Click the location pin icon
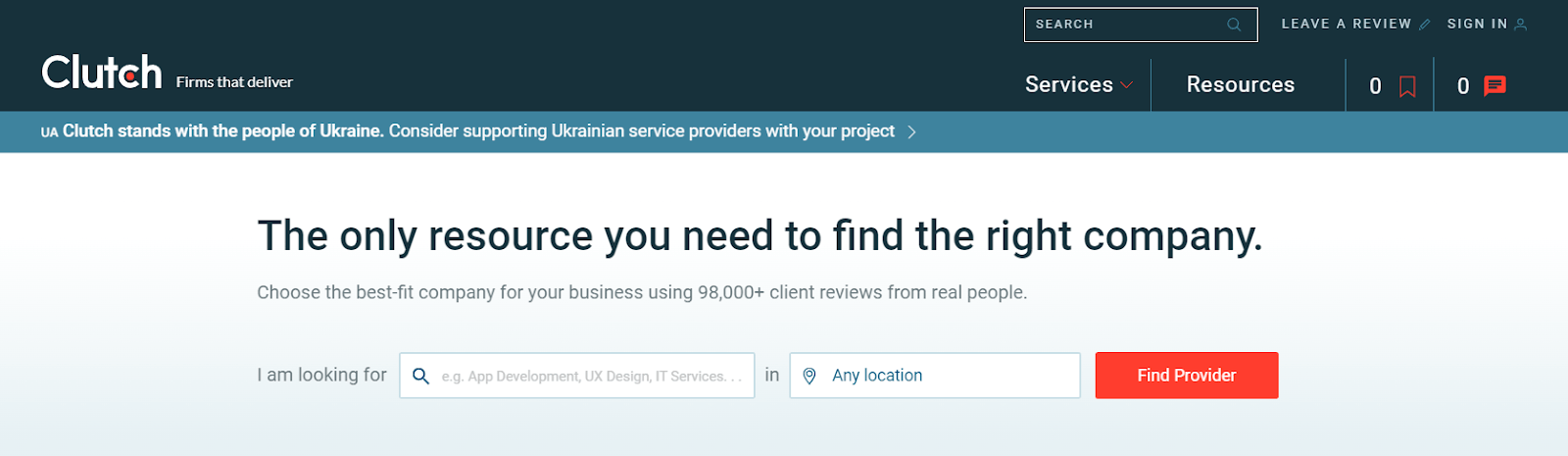1568x456 pixels. [809, 376]
